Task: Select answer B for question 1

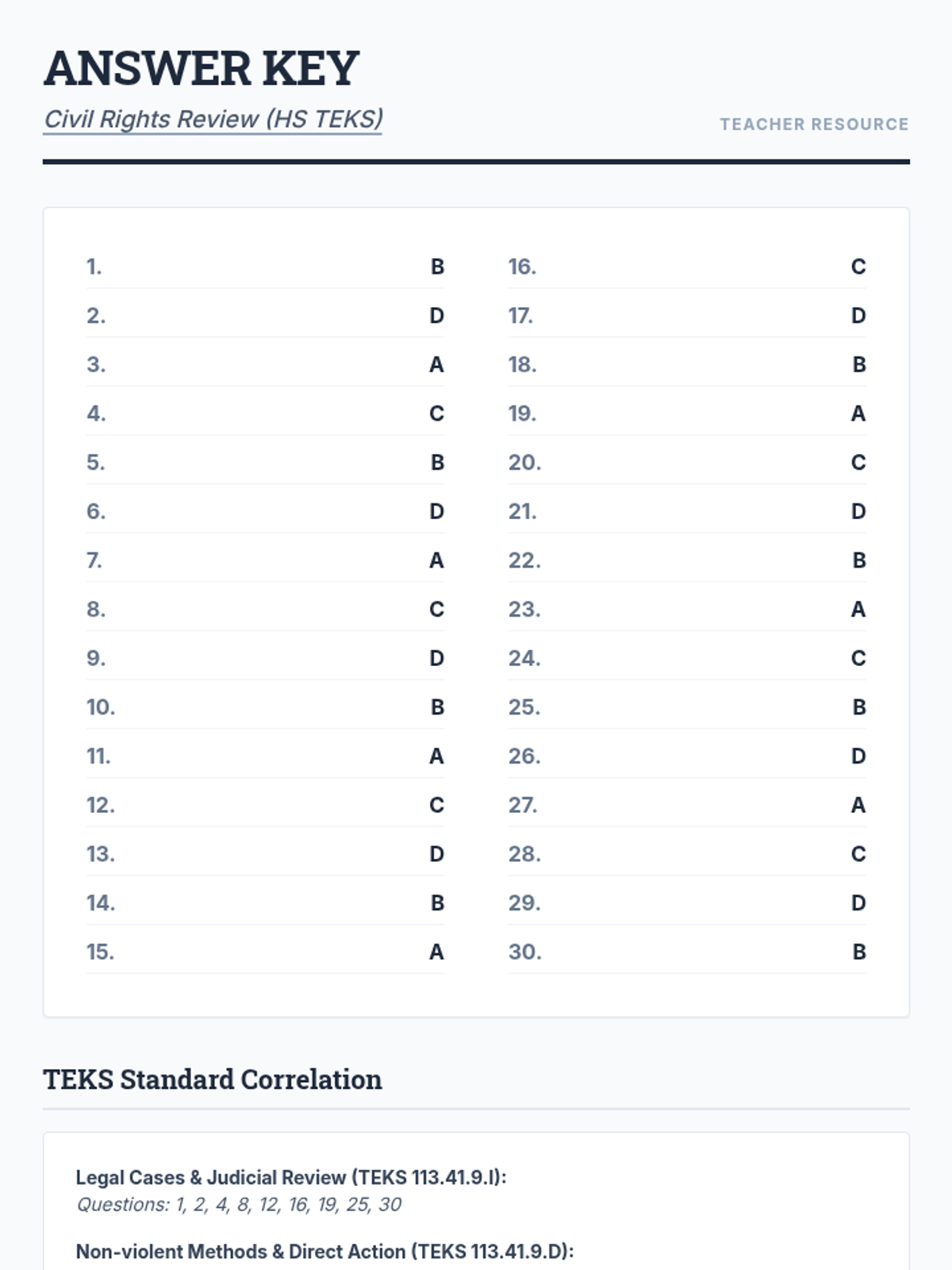Action: pyautogui.click(x=437, y=267)
